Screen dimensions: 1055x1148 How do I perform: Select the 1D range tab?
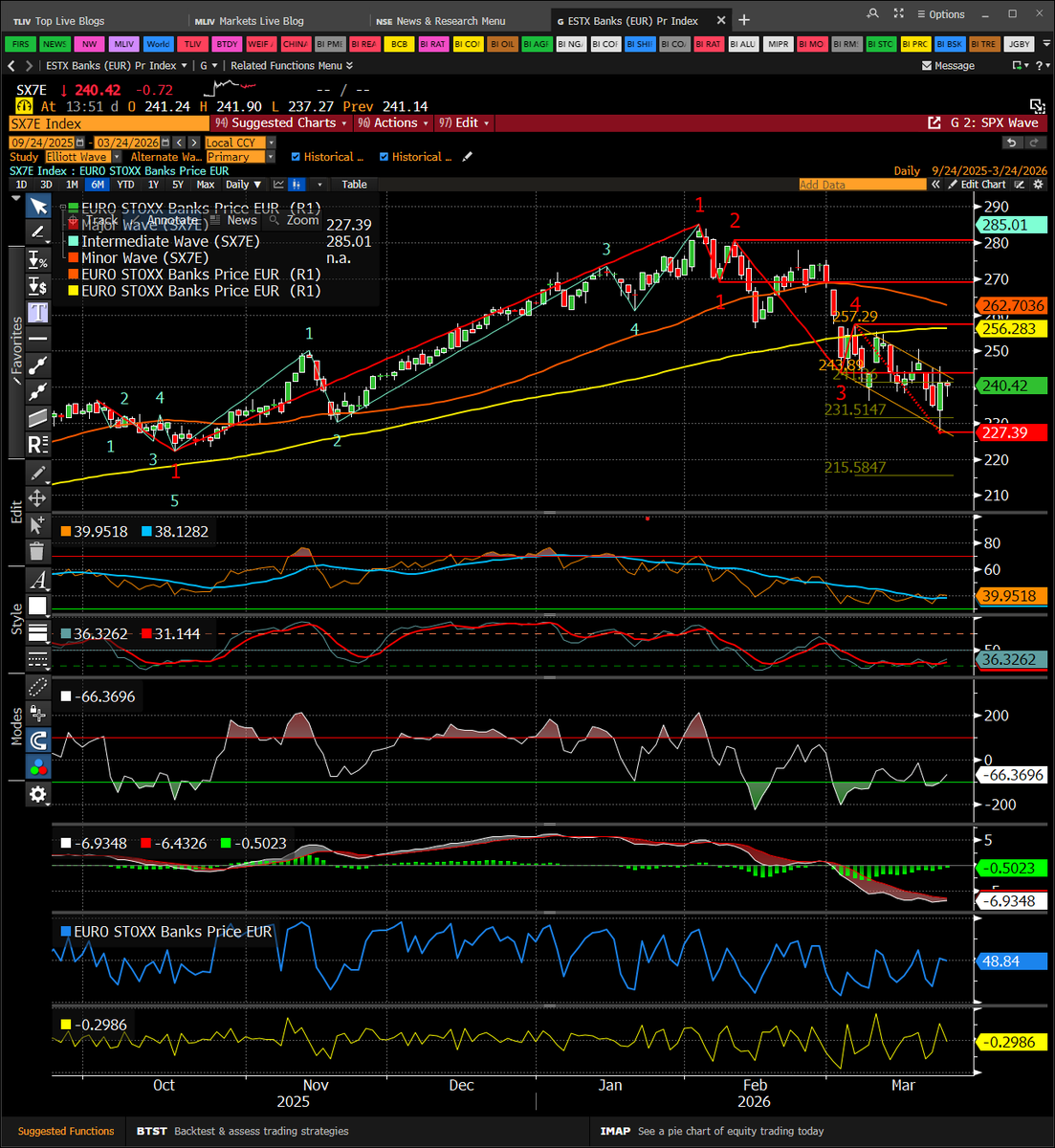point(21,185)
